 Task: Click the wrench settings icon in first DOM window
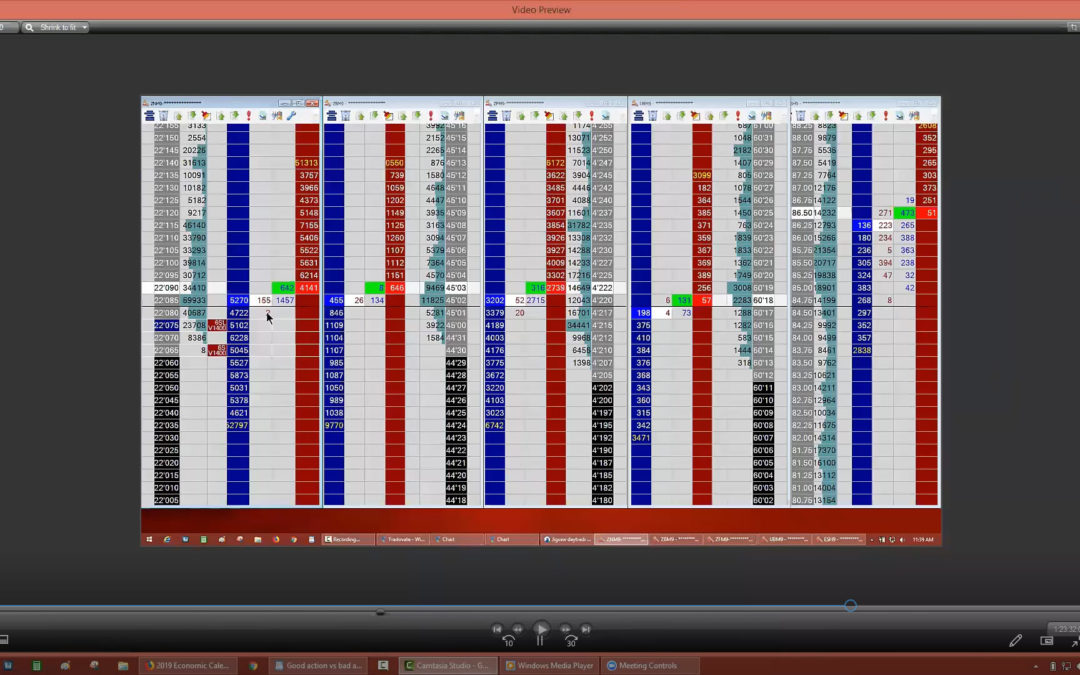[x=291, y=116]
